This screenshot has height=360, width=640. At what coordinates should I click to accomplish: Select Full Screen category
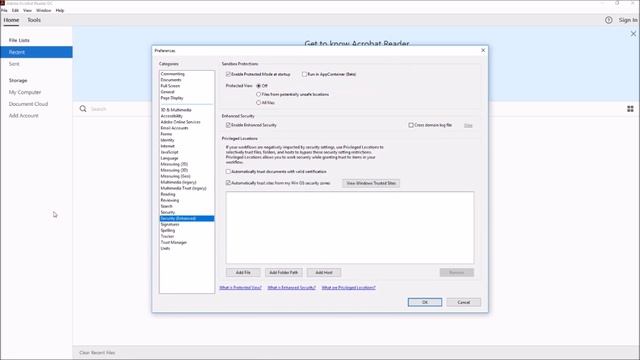click(x=170, y=86)
